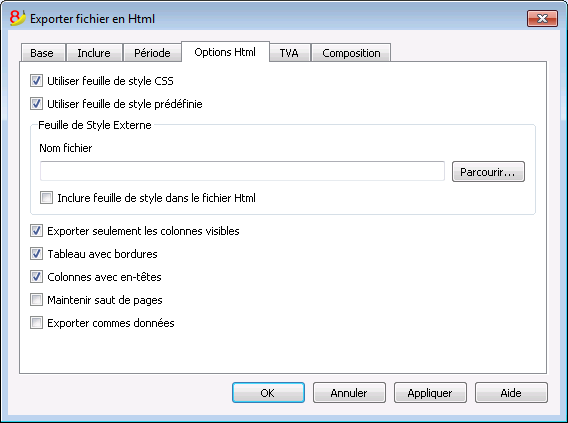This screenshot has height=423, width=568.
Task: Click the Nom fichier text field
Action: pyautogui.click(x=242, y=171)
